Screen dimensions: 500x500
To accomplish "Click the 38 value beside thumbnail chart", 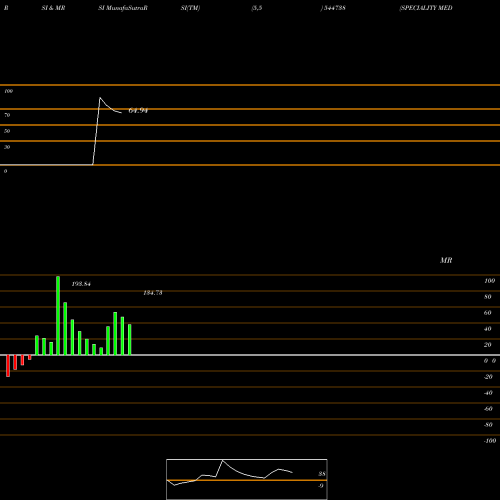I will [322, 474].
